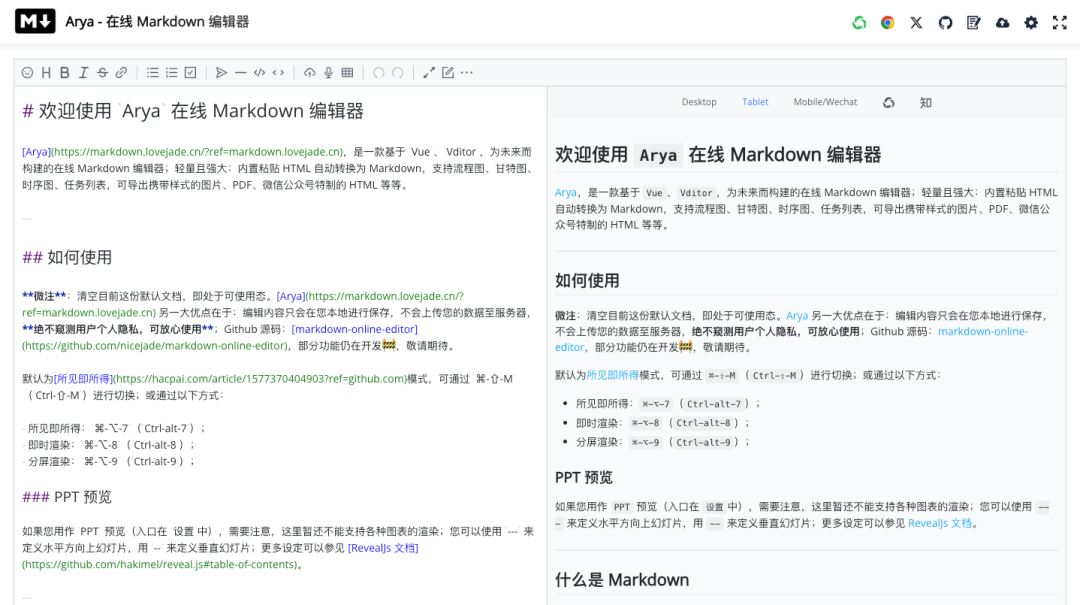Viewport: 1080px width, 605px height.
Task: Insert an unordered bullet list
Action: 153,72
